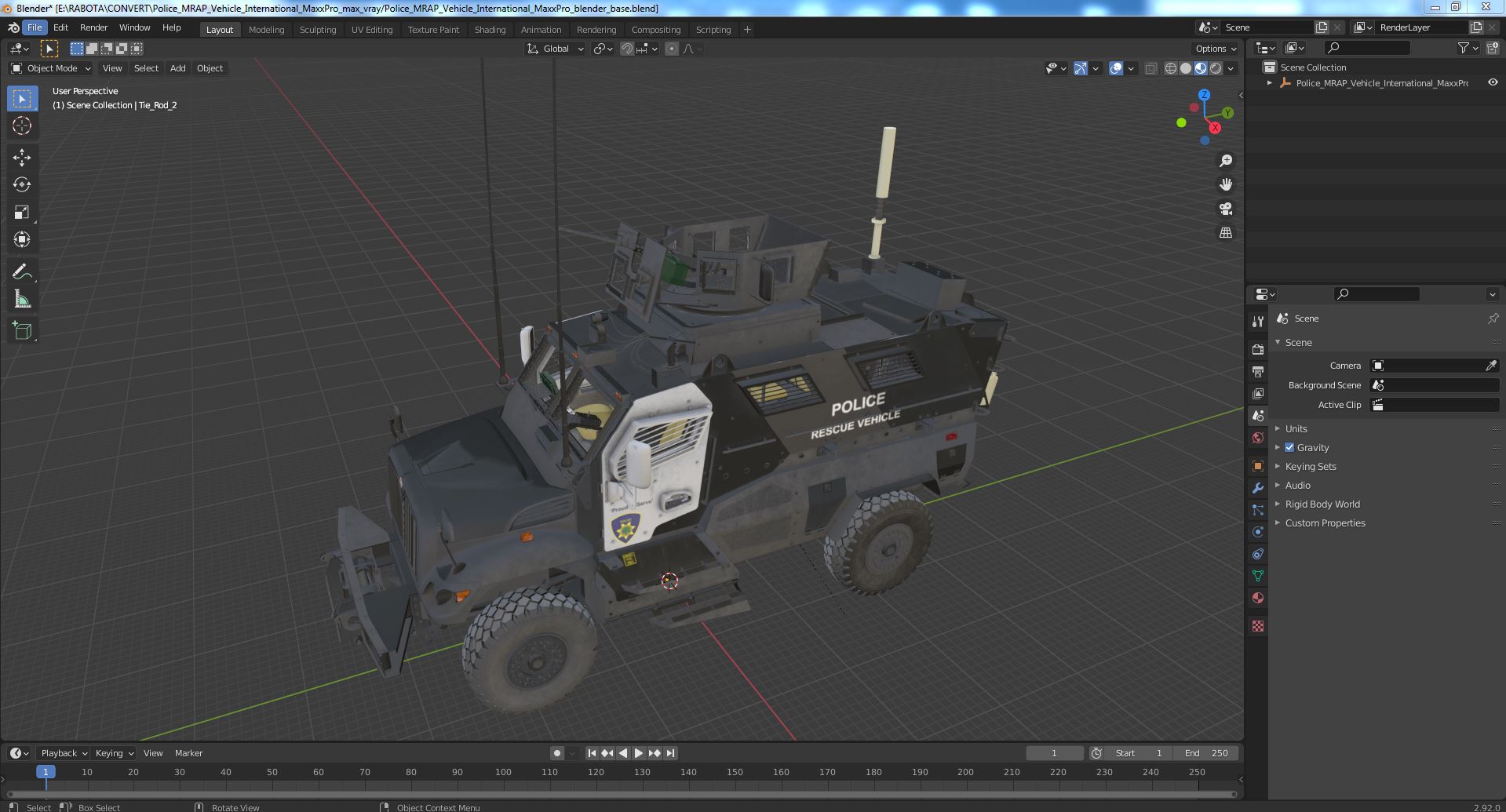Switch to rendered viewport shading
Screen dimensions: 1506x812
coord(1216,68)
